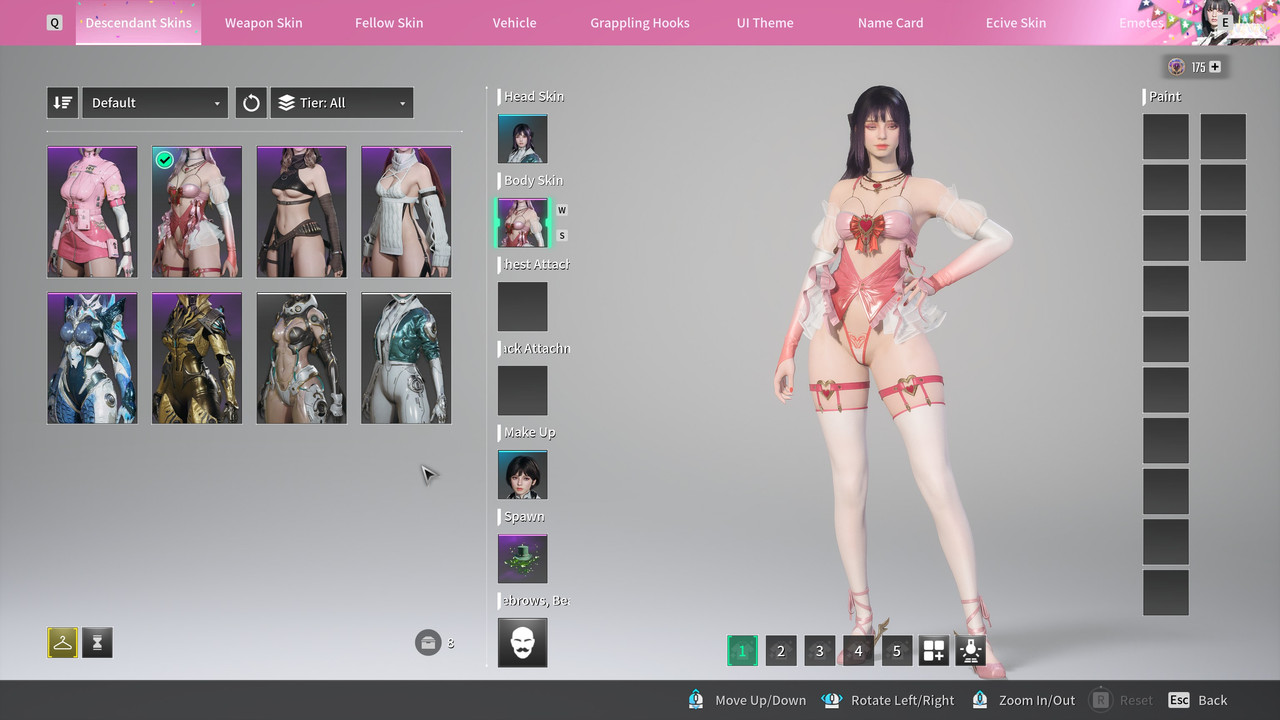Viewport: 1280px width, 720px height.
Task: Click the Paint section label
Action: (1165, 96)
